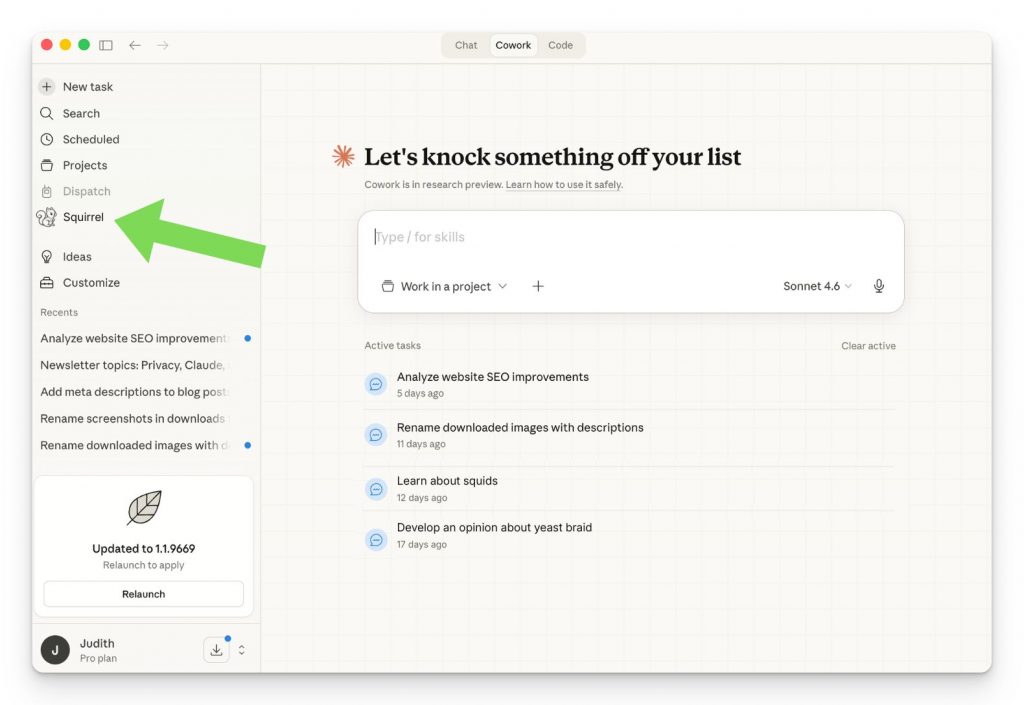Switch to the Code tab
This screenshot has width=1024, height=705.
(560, 45)
